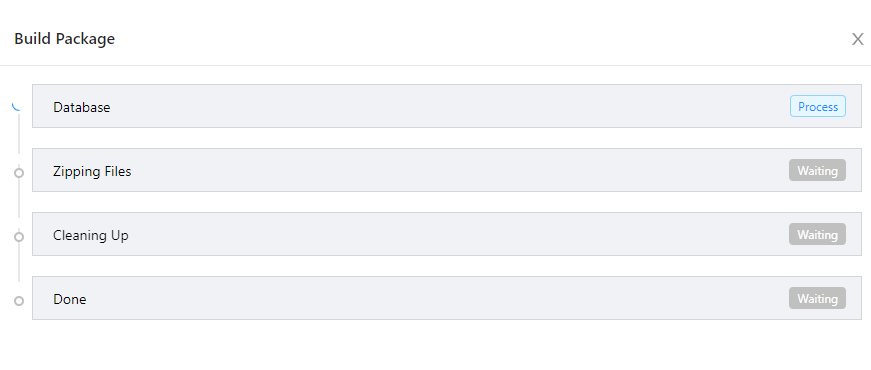This screenshot has width=871, height=370.
Task: Click the loading spinner beside Database
Action: [x=17, y=106]
